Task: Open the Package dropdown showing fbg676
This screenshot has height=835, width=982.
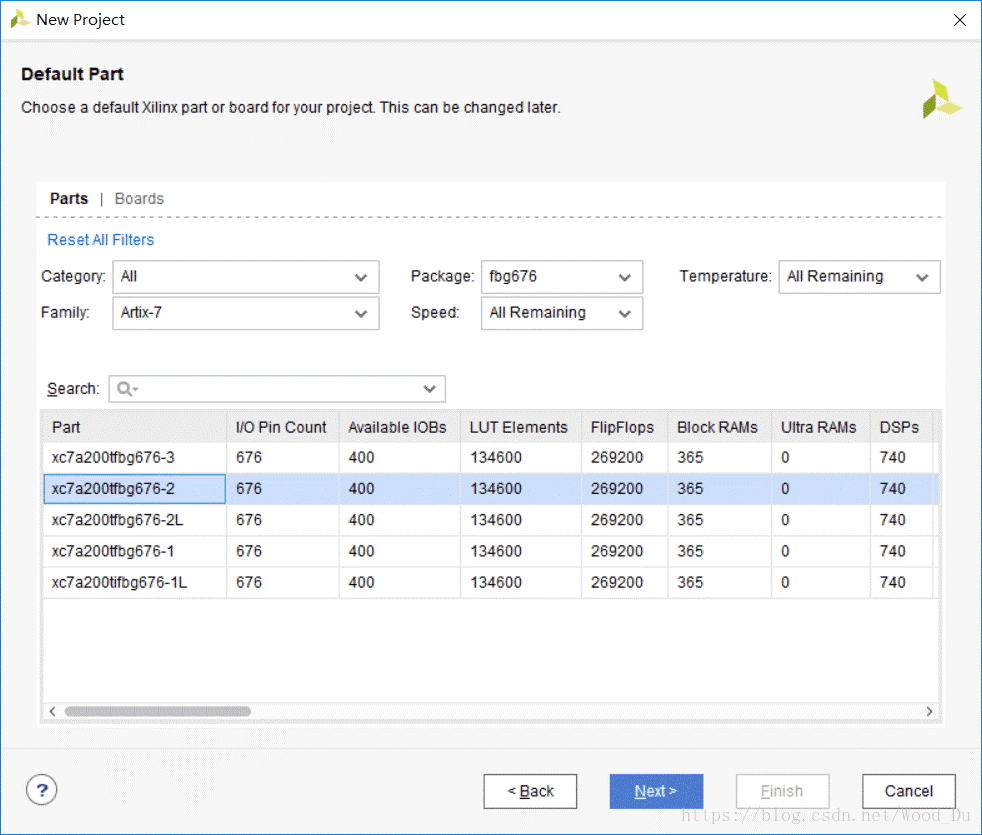Action: pyautogui.click(x=562, y=277)
